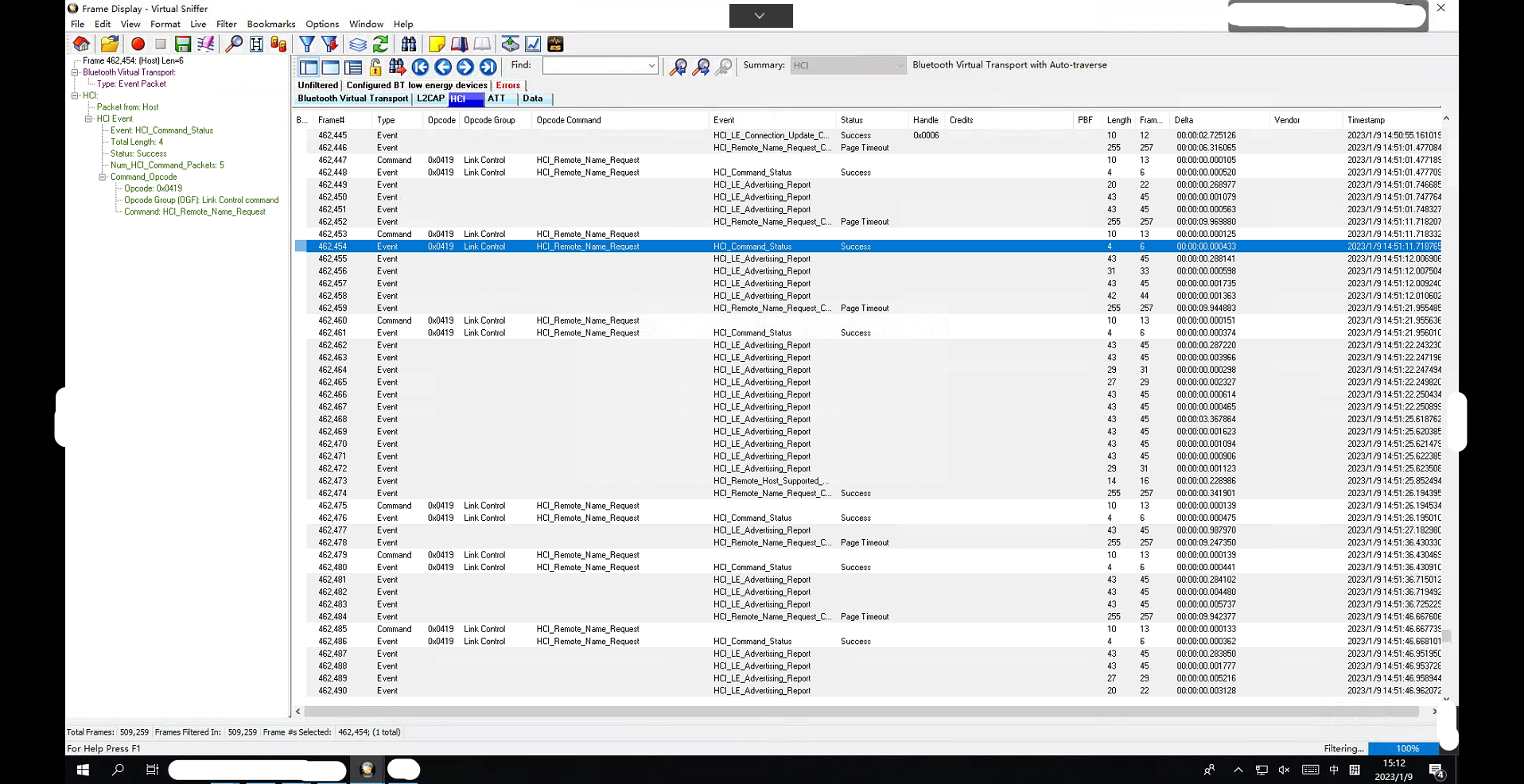Open statistics chart toolbar icon
This screenshot has width=1524, height=784.
click(534, 44)
